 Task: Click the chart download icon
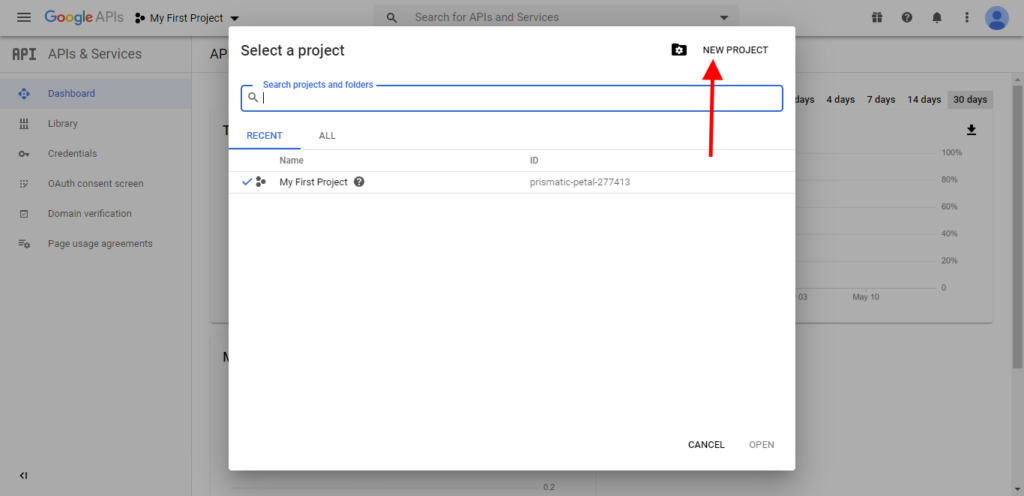tap(971, 130)
